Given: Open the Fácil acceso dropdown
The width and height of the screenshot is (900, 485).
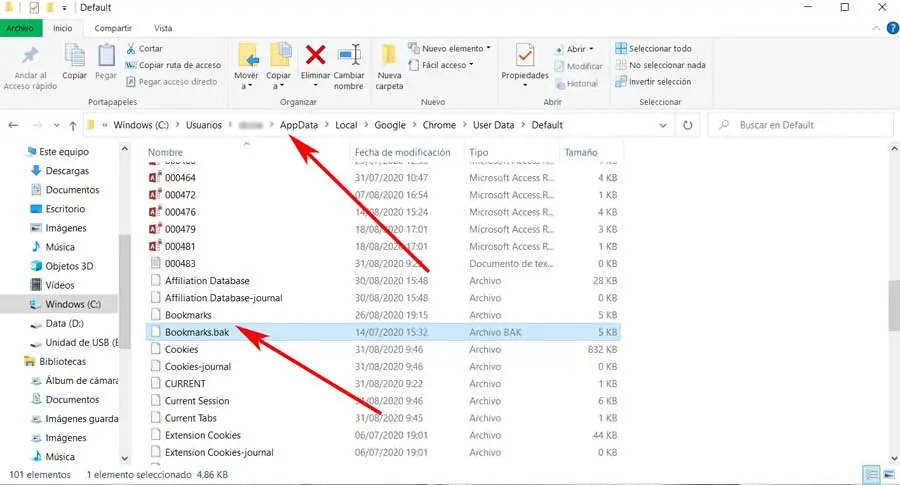Looking at the screenshot, I should coord(440,65).
